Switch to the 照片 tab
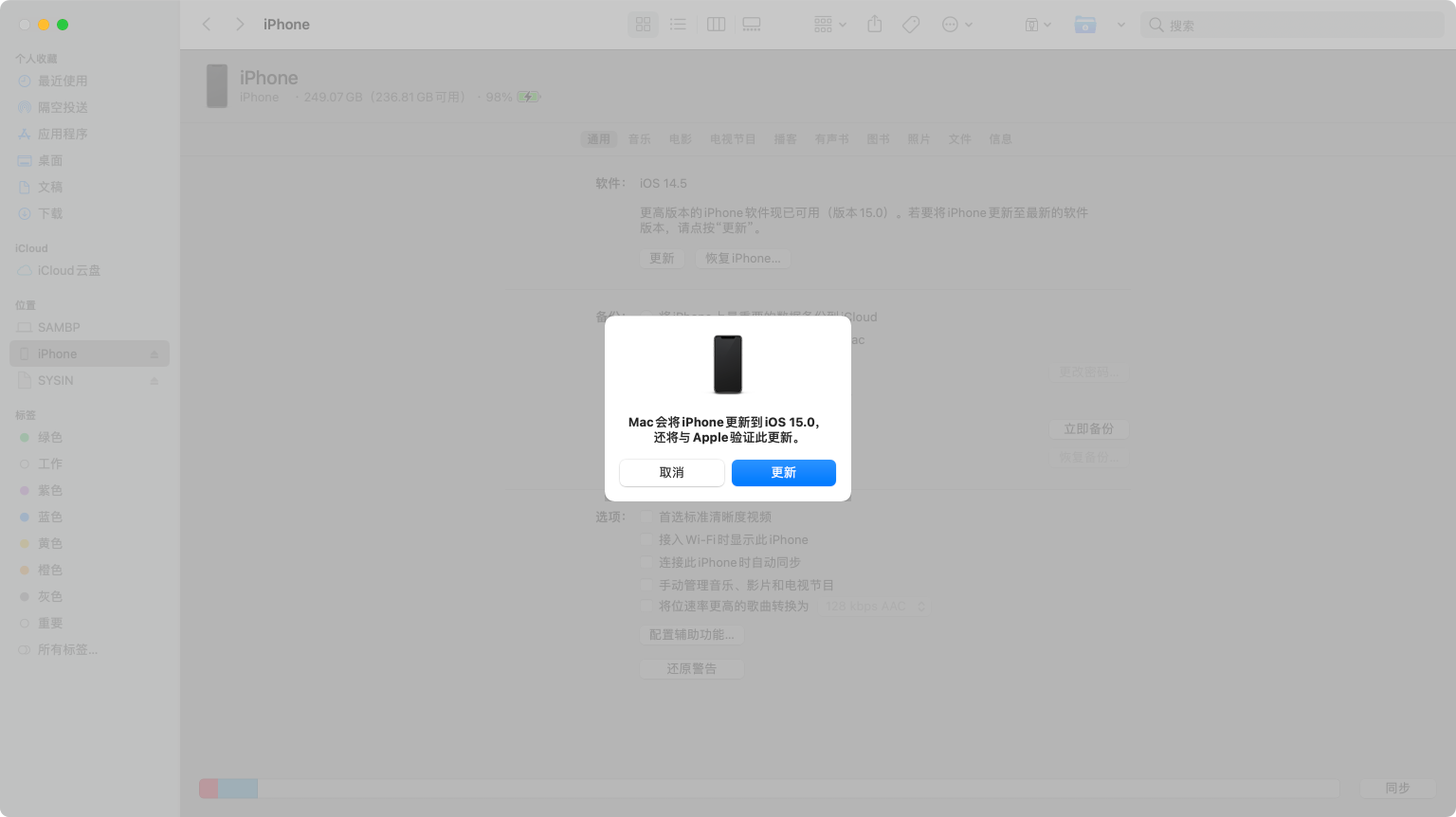 (919, 139)
